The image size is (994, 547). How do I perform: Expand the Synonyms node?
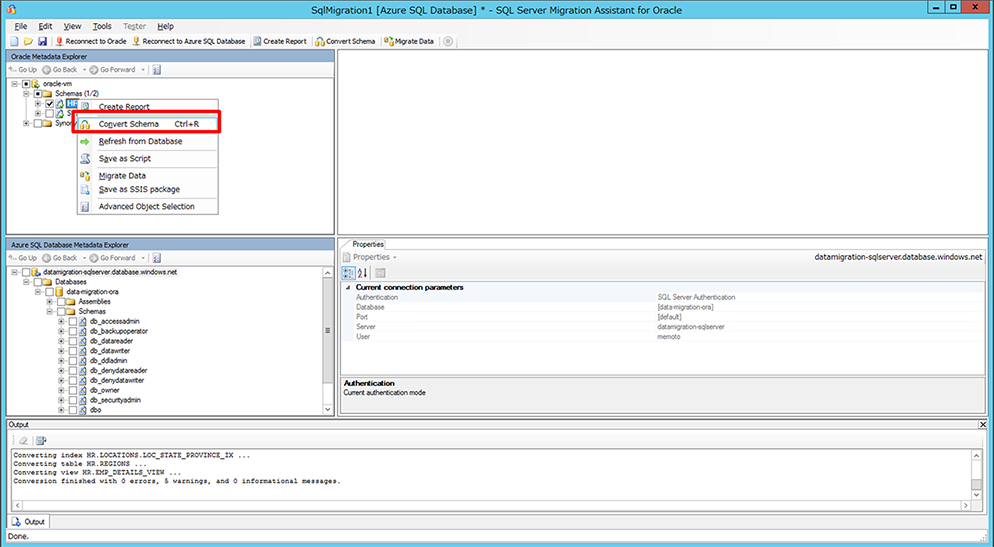tap(27, 123)
